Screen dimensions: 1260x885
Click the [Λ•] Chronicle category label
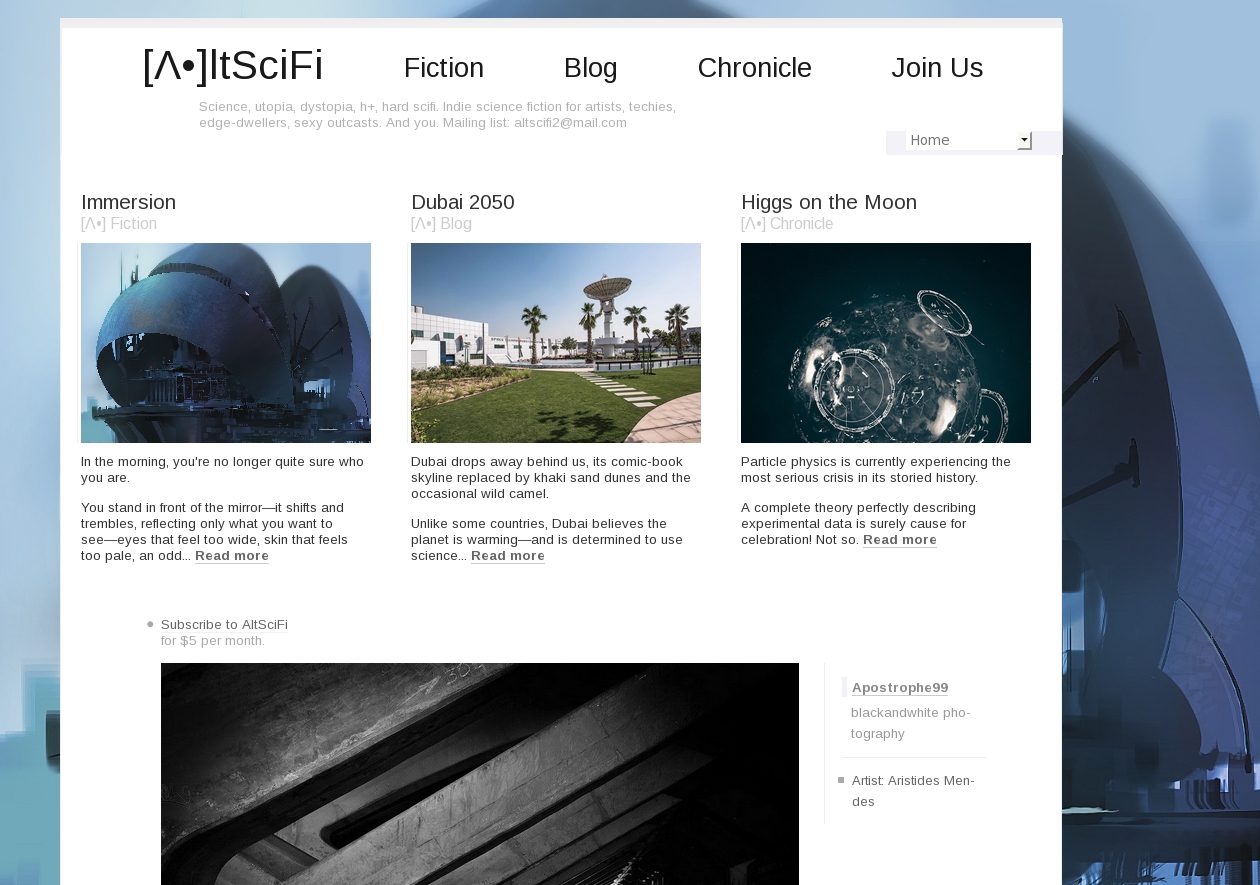787,224
